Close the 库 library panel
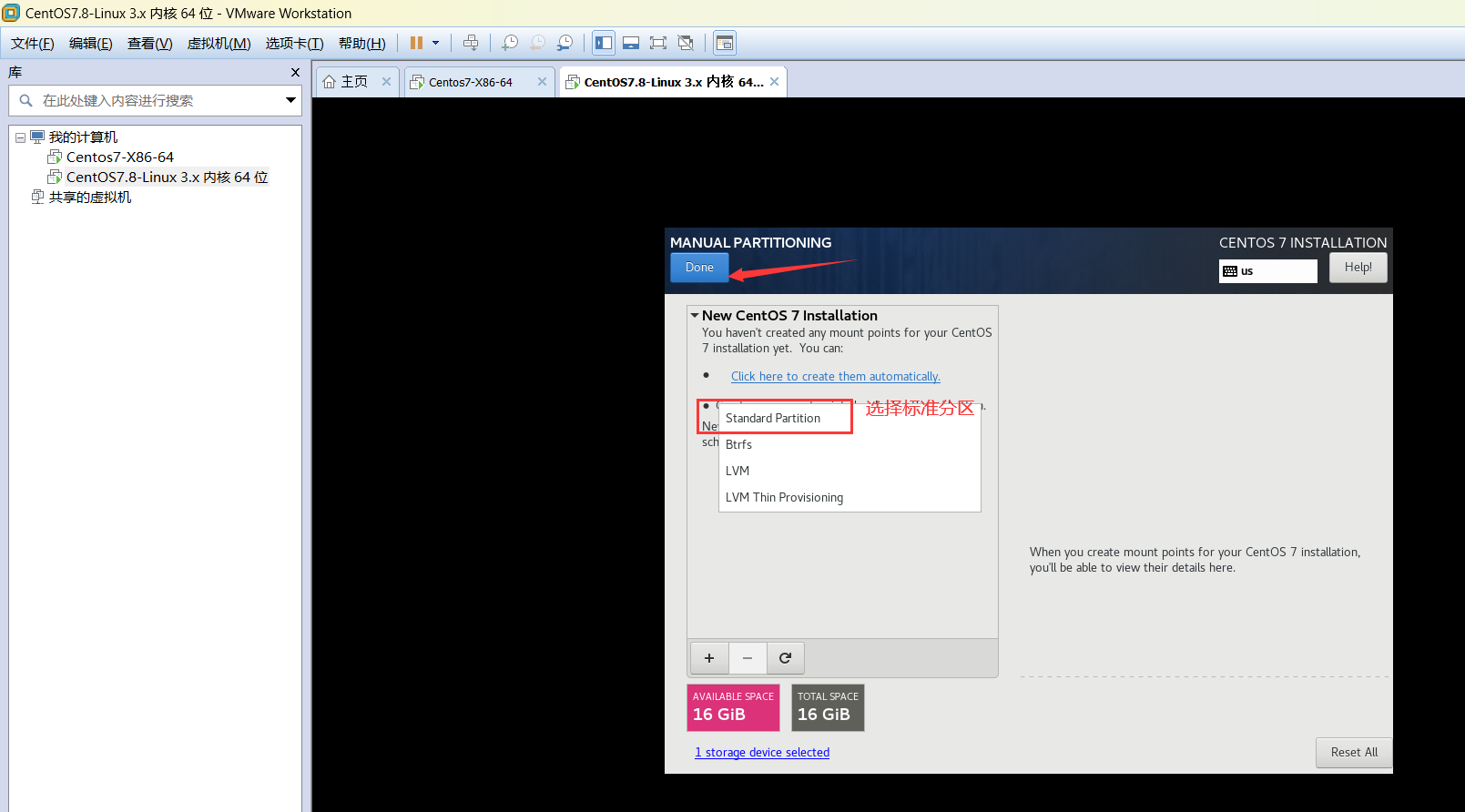1465x812 pixels. pos(295,72)
